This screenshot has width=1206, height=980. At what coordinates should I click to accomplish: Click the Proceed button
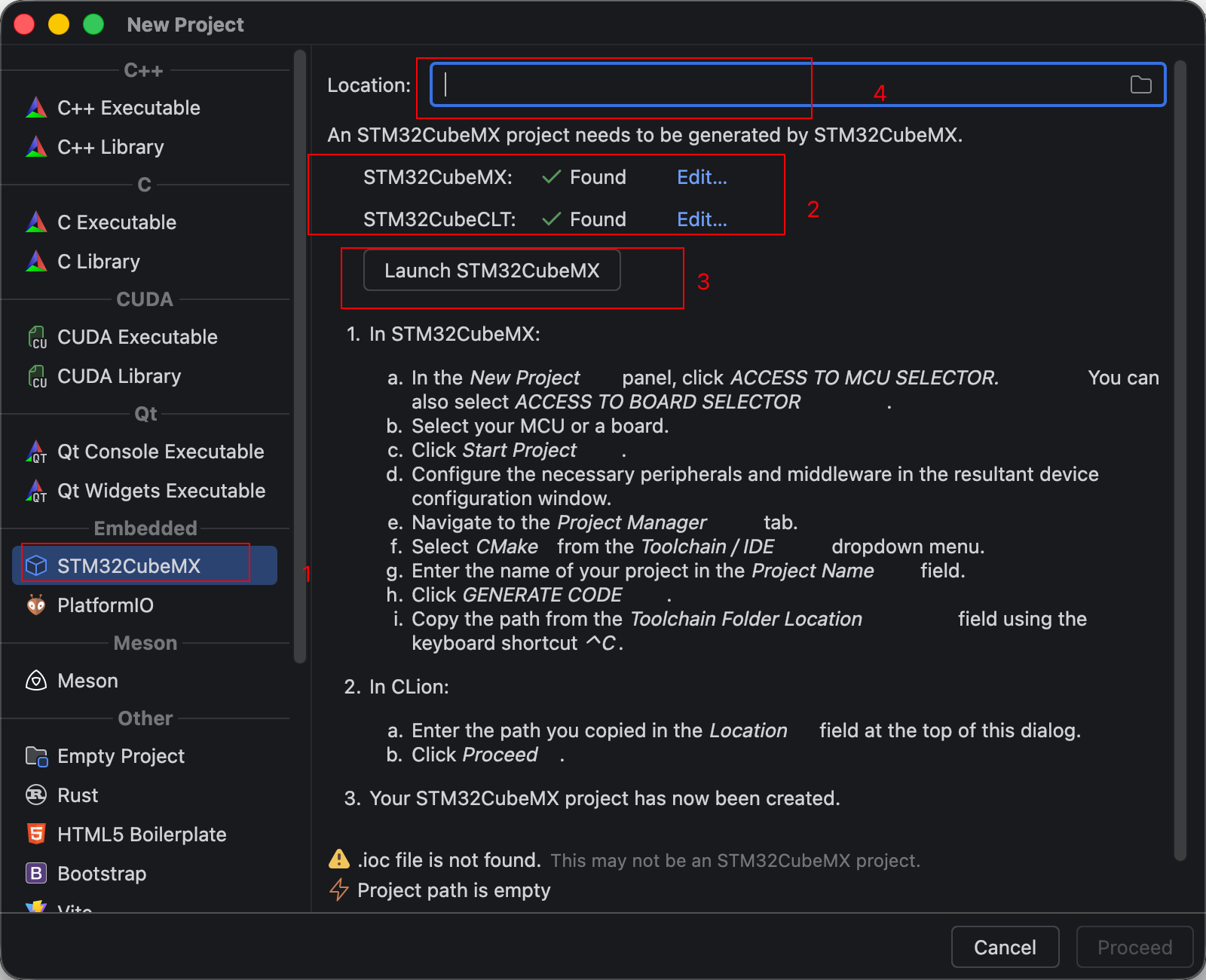[1134, 947]
